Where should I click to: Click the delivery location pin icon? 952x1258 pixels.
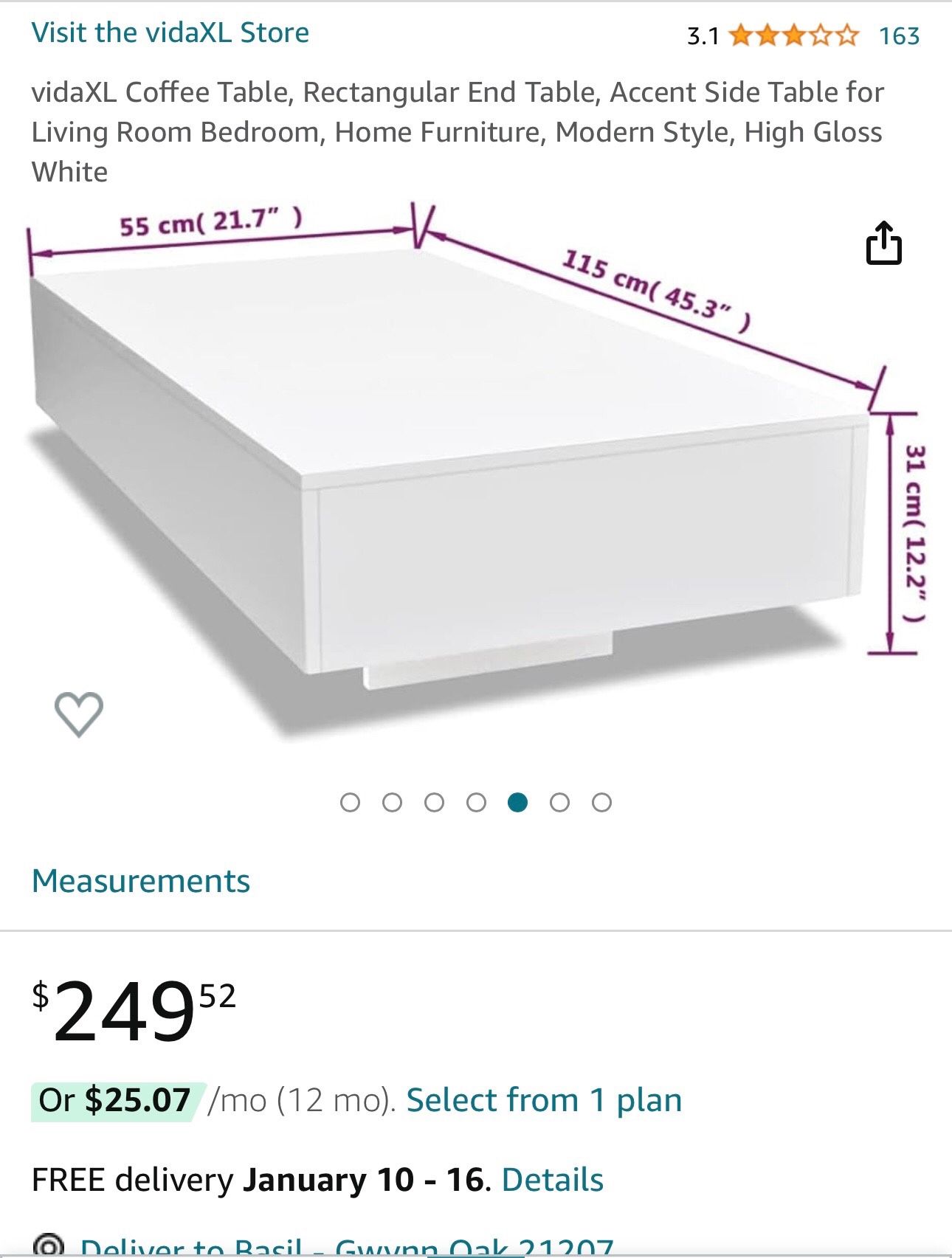(x=49, y=1247)
